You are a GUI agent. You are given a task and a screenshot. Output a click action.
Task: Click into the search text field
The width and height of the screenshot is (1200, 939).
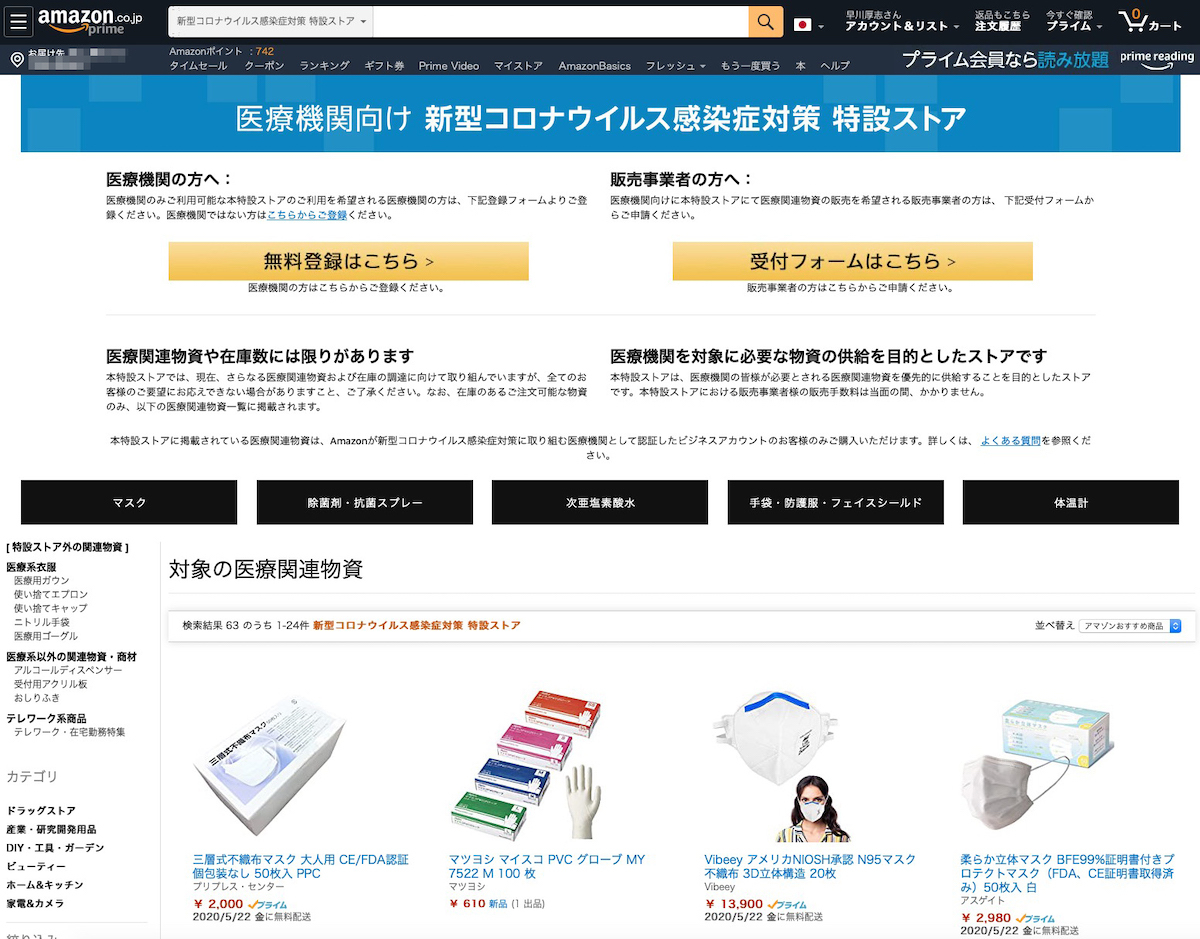coord(562,22)
